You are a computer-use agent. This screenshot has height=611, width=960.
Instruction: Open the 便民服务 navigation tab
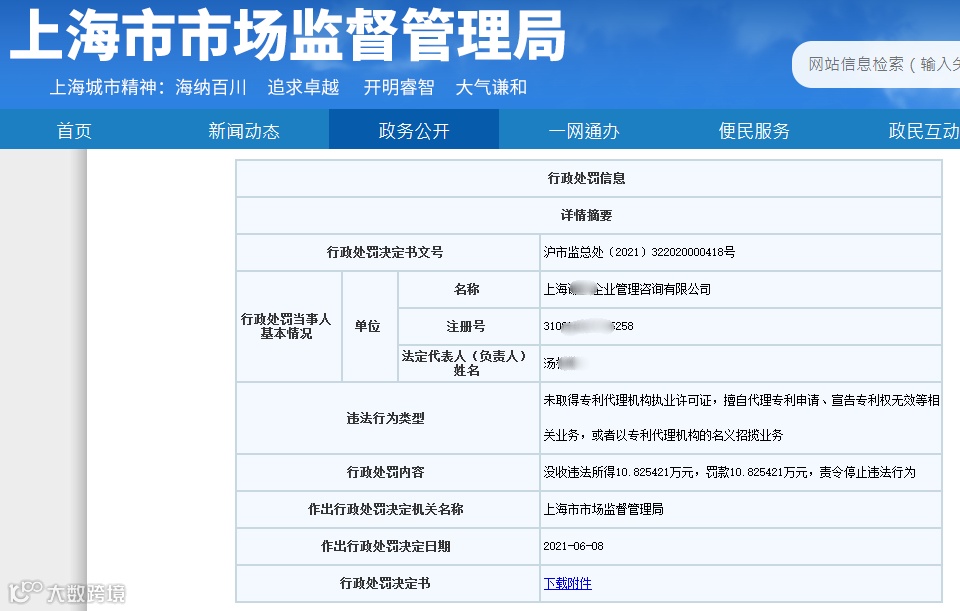[754, 130]
